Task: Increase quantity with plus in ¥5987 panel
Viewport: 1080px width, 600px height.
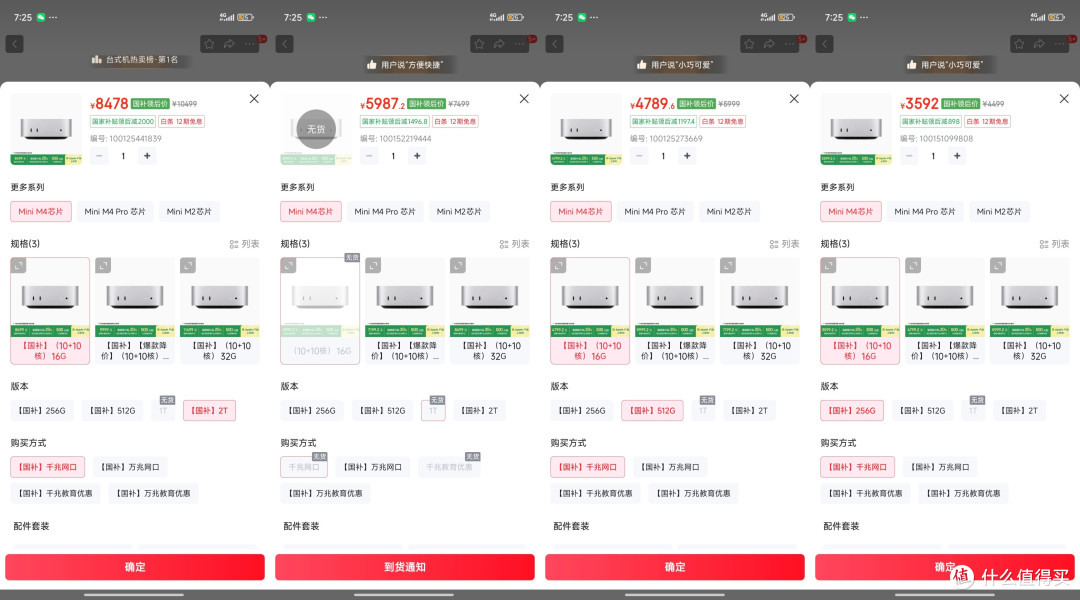Action: pos(417,156)
